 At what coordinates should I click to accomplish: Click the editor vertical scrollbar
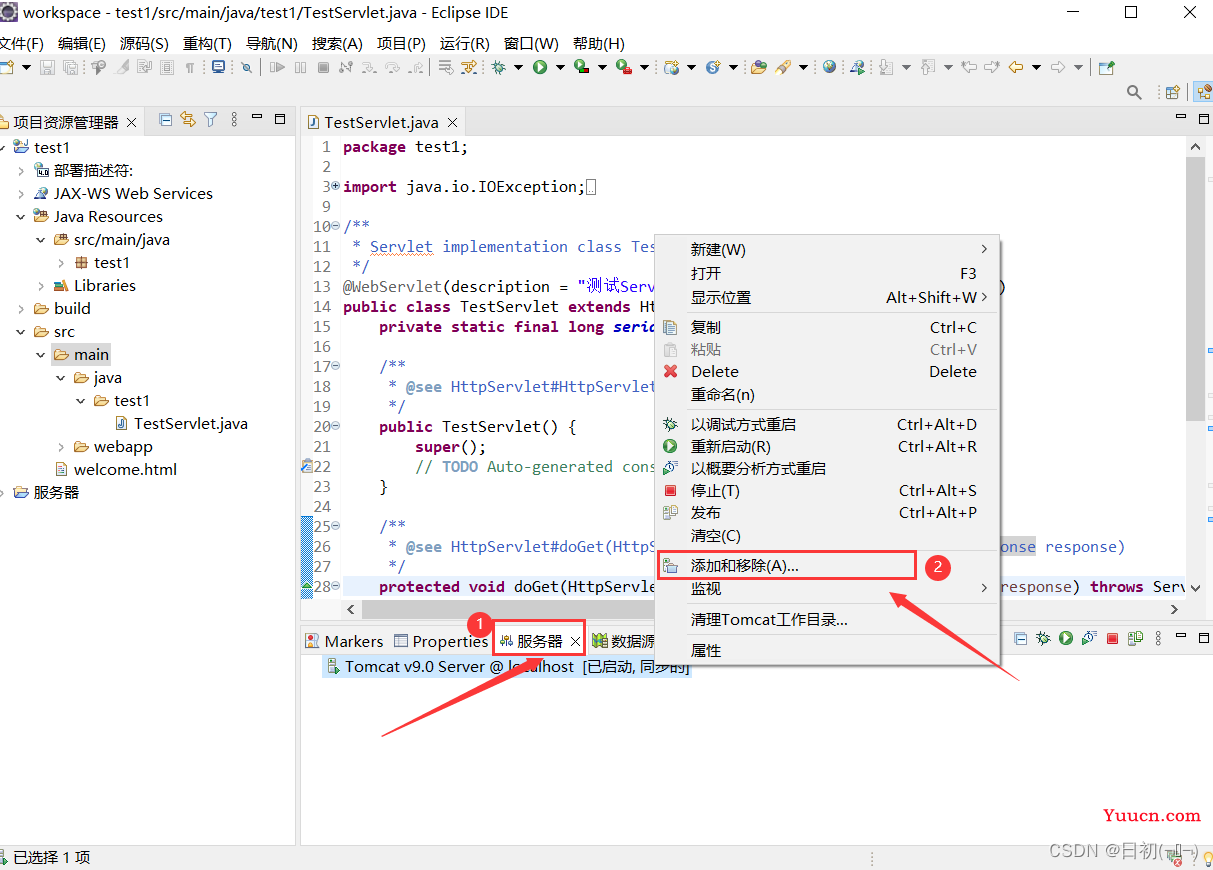point(1195,288)
